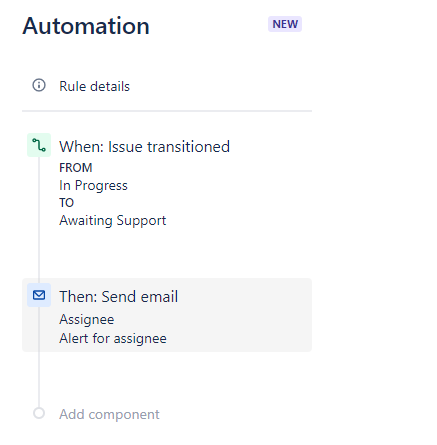This screenshot has height=445, width=437.
Task: Click the Add component link
Action: tap(109, 414)
